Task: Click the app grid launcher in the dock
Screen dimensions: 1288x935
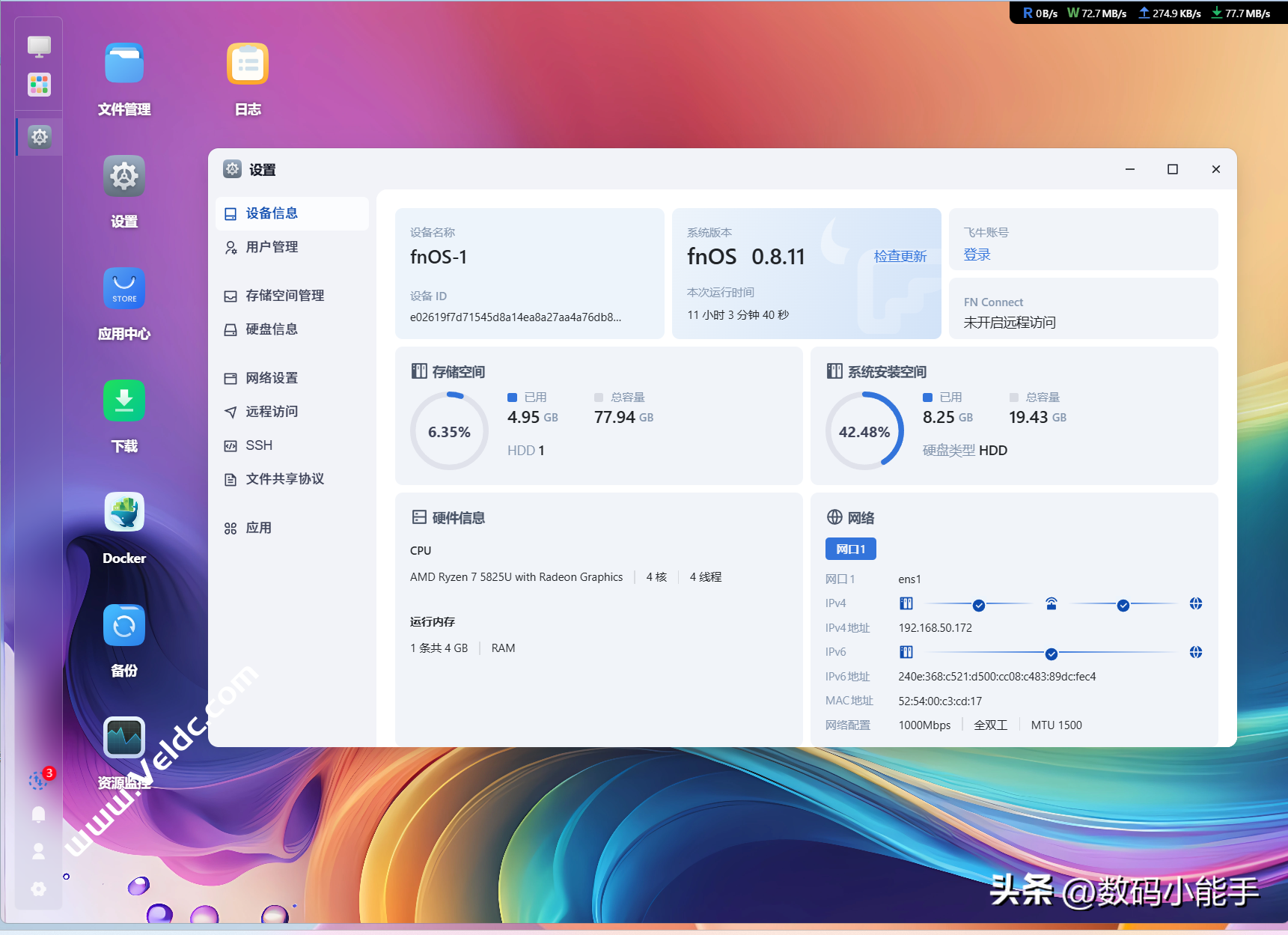Action: pos(39,85)
